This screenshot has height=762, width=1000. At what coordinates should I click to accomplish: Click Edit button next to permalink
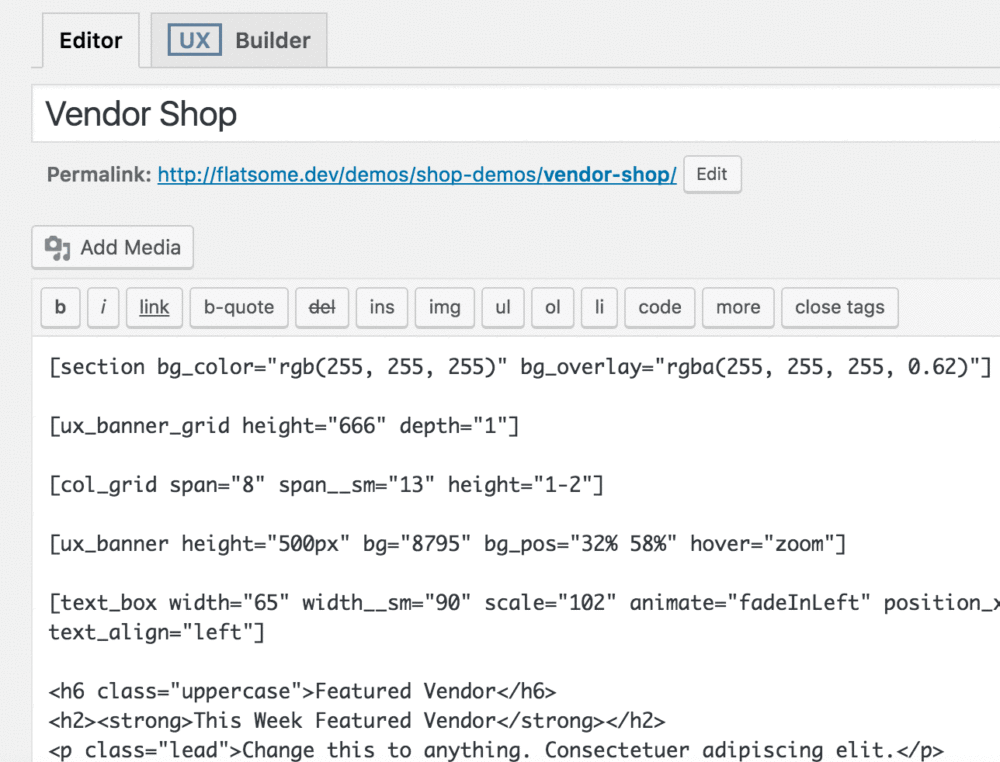pyautogui.click(x=711, y=174)
